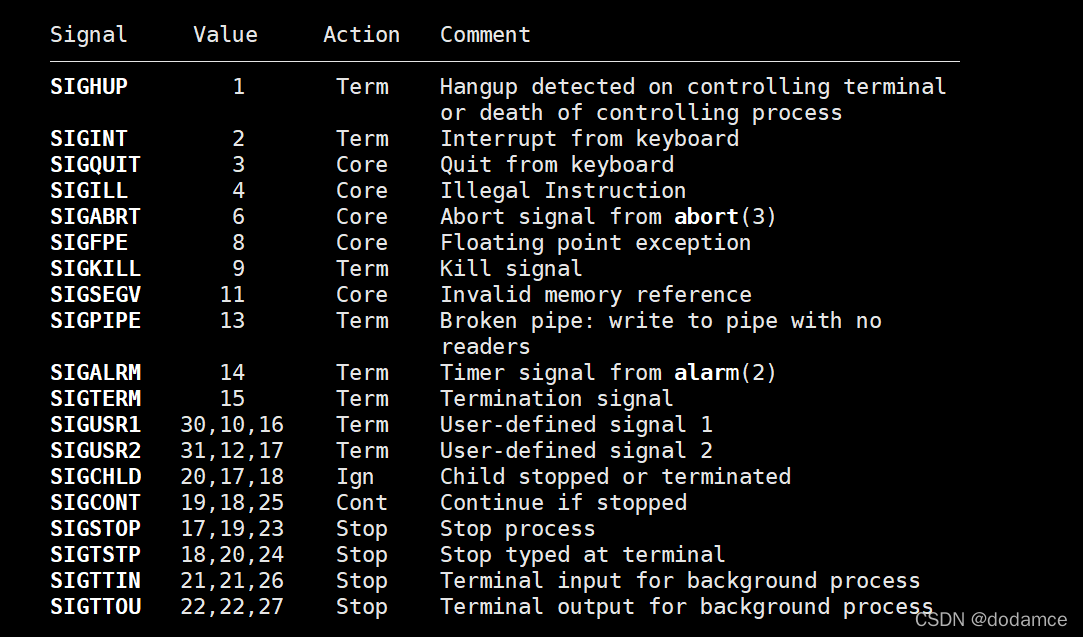Viewport: 1083px width, 637px height.
Task: Click value 9 in the SIGKILL row
Action: coord(238,268)
